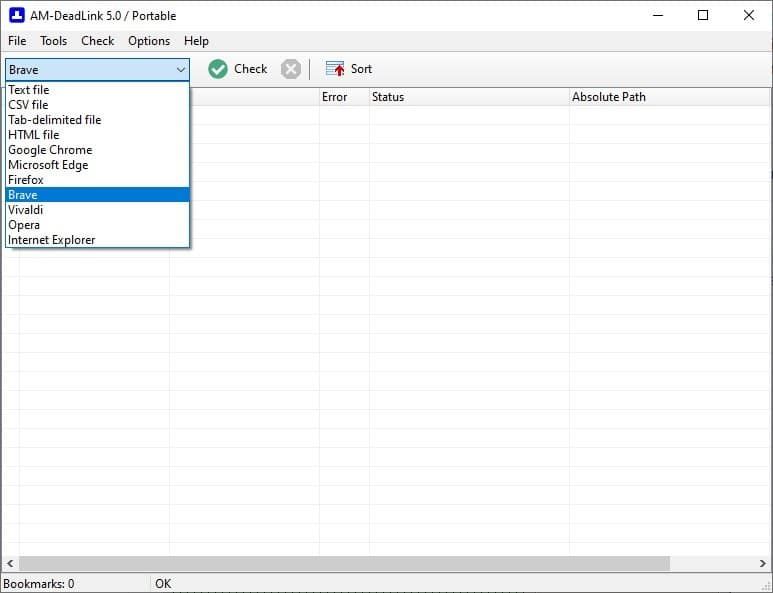This screenshot has height=593, width=773.
Task: Click the AM-DeadLink app icon in title bar
Action: [x=17, y=15]
